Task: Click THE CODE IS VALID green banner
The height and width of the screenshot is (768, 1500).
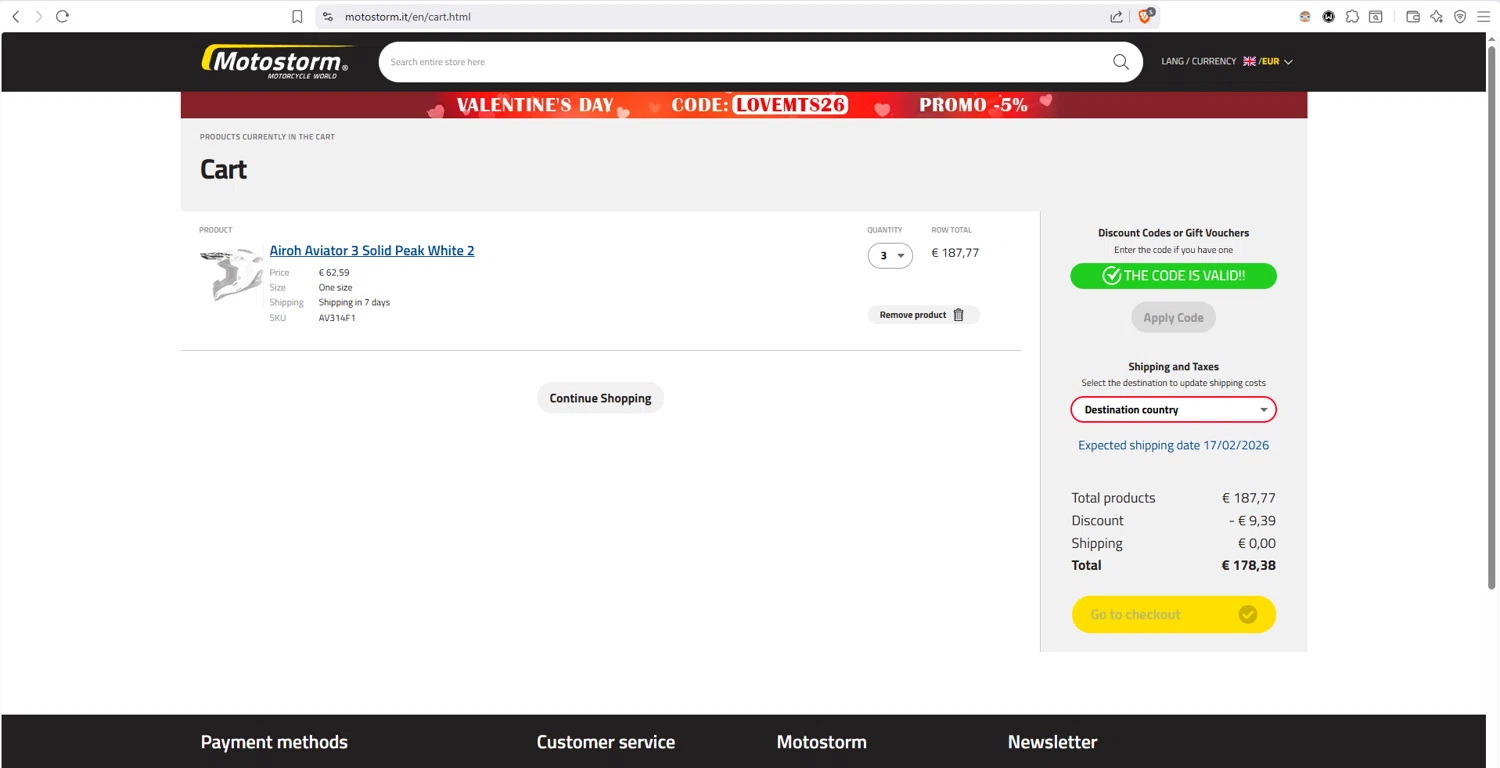Action: click(1173, 276)
